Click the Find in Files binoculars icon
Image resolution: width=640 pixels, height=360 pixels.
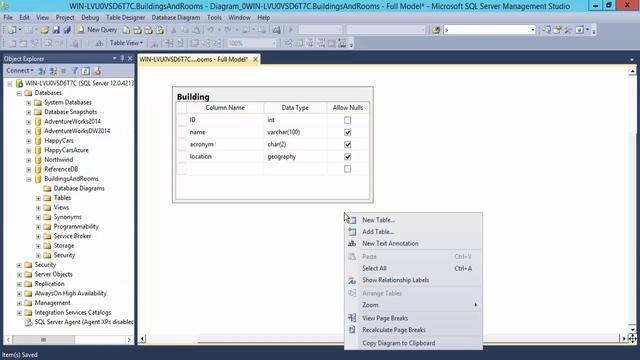coord(436,30)
